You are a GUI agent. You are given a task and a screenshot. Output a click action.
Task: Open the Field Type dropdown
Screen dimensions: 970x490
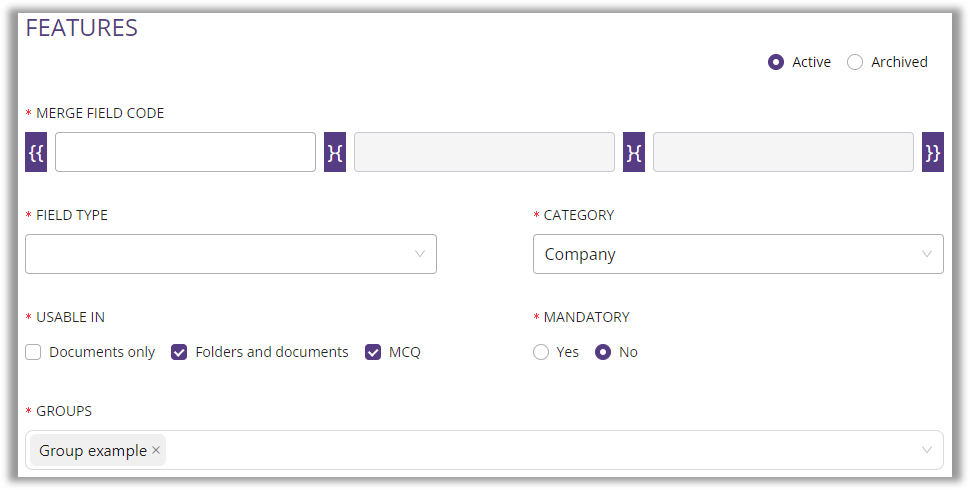(230, 254)
